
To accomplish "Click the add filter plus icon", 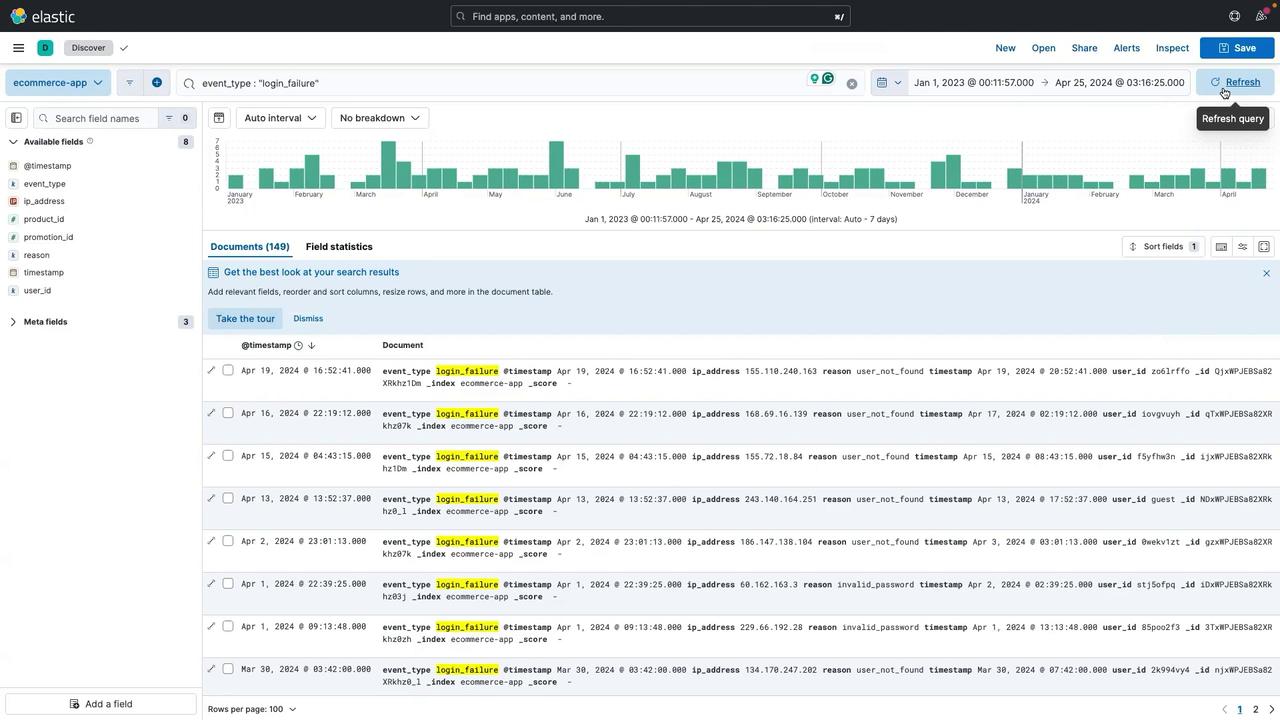I will point(157,83).
